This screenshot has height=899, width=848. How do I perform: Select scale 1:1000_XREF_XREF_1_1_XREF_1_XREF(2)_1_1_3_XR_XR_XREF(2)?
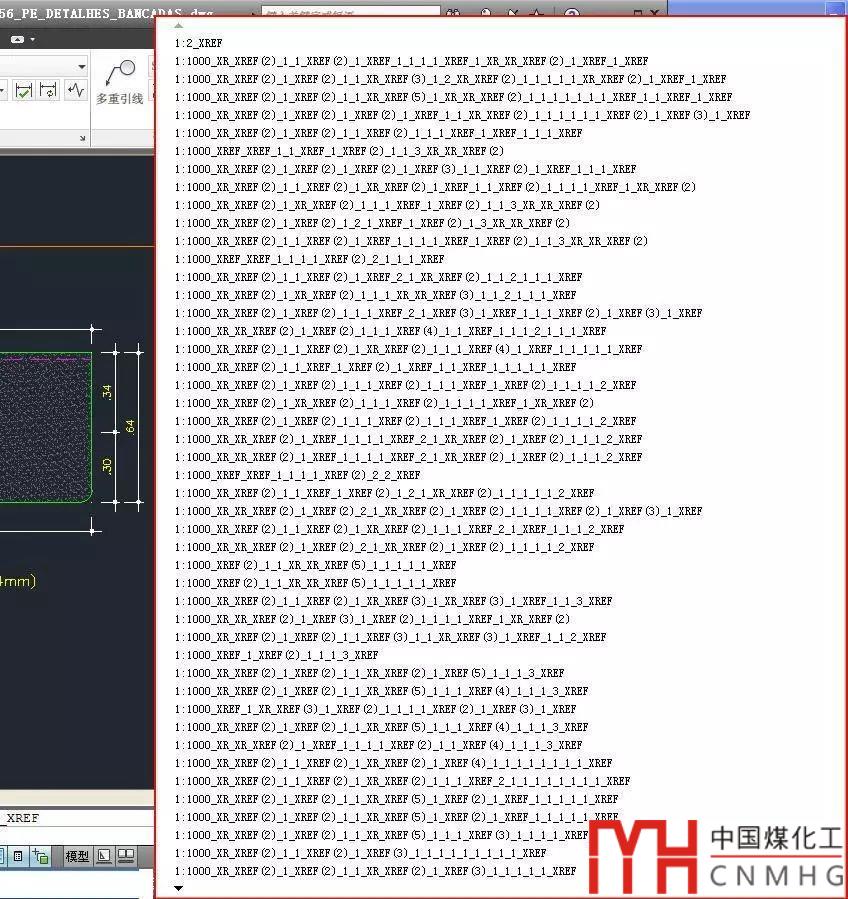339,151
